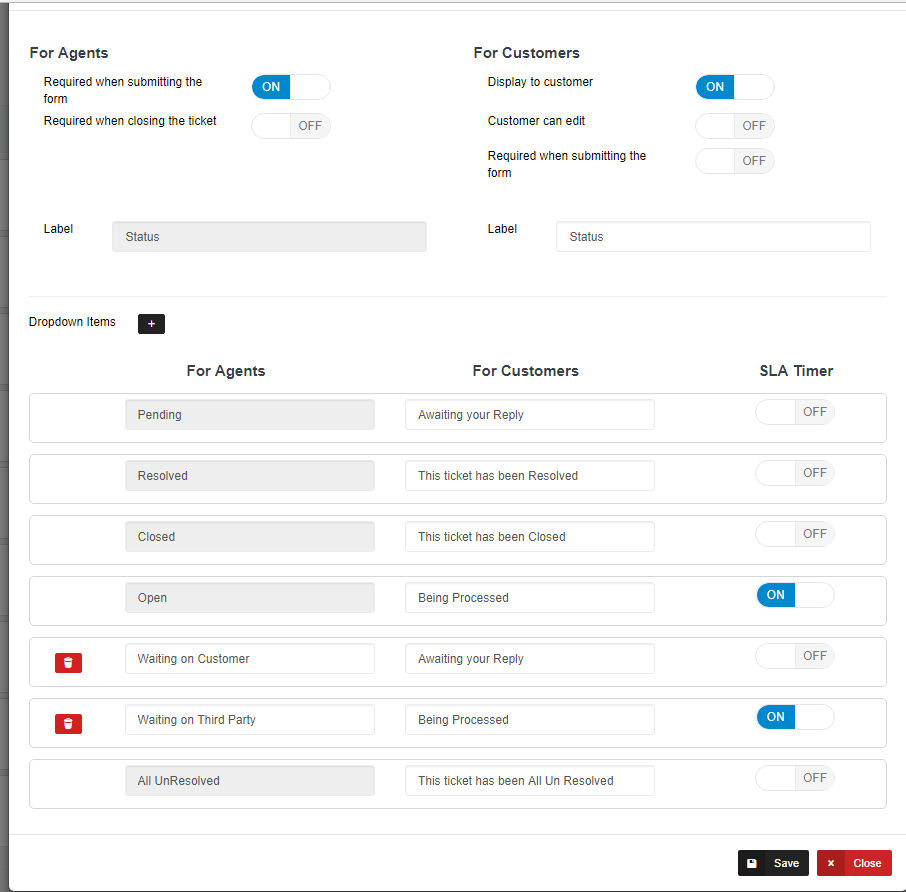Disable SLA Timer for Open status
Screen dimensions: 906x892
794,595
